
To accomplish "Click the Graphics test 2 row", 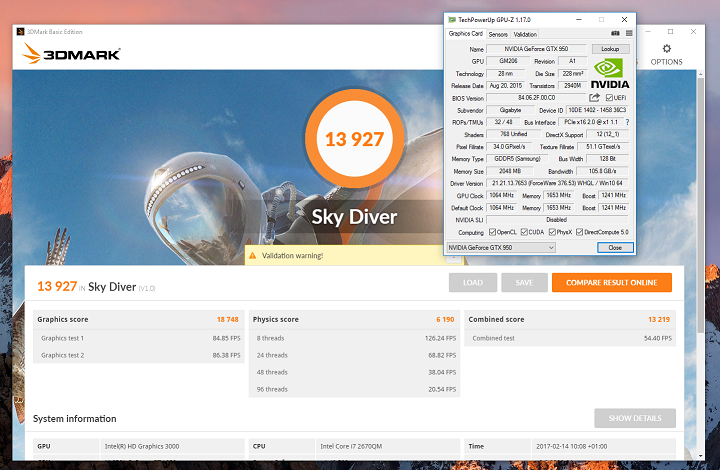I will point(138,355).
